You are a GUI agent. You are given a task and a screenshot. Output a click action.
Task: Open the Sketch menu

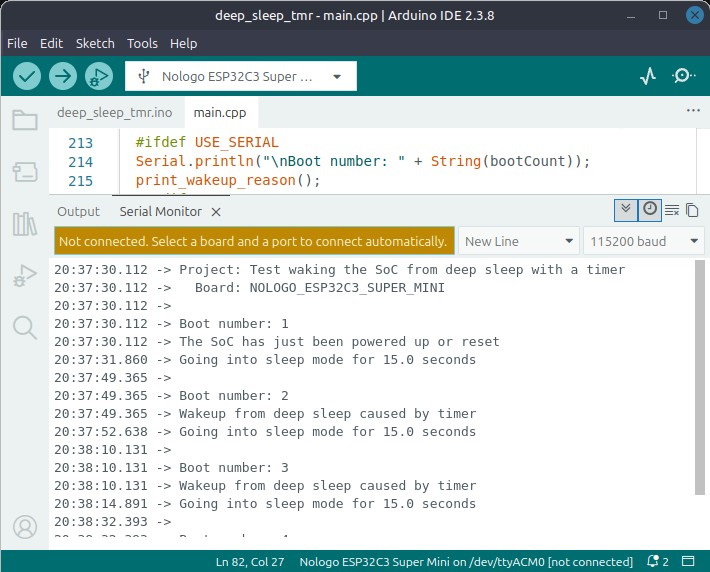(x=95, y=43)
